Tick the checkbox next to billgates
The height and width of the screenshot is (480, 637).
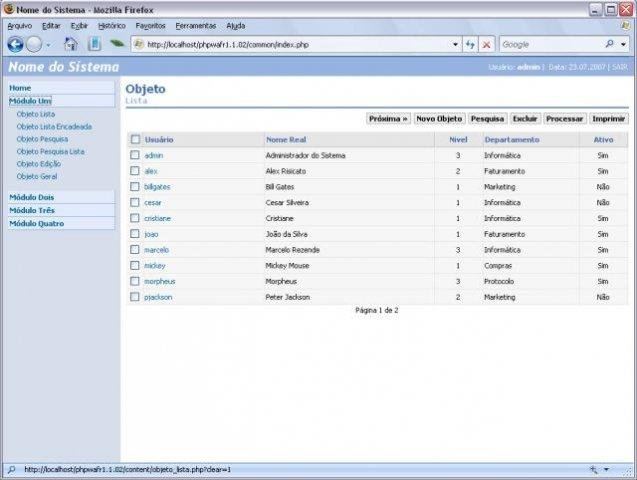(x=135, y=186)
